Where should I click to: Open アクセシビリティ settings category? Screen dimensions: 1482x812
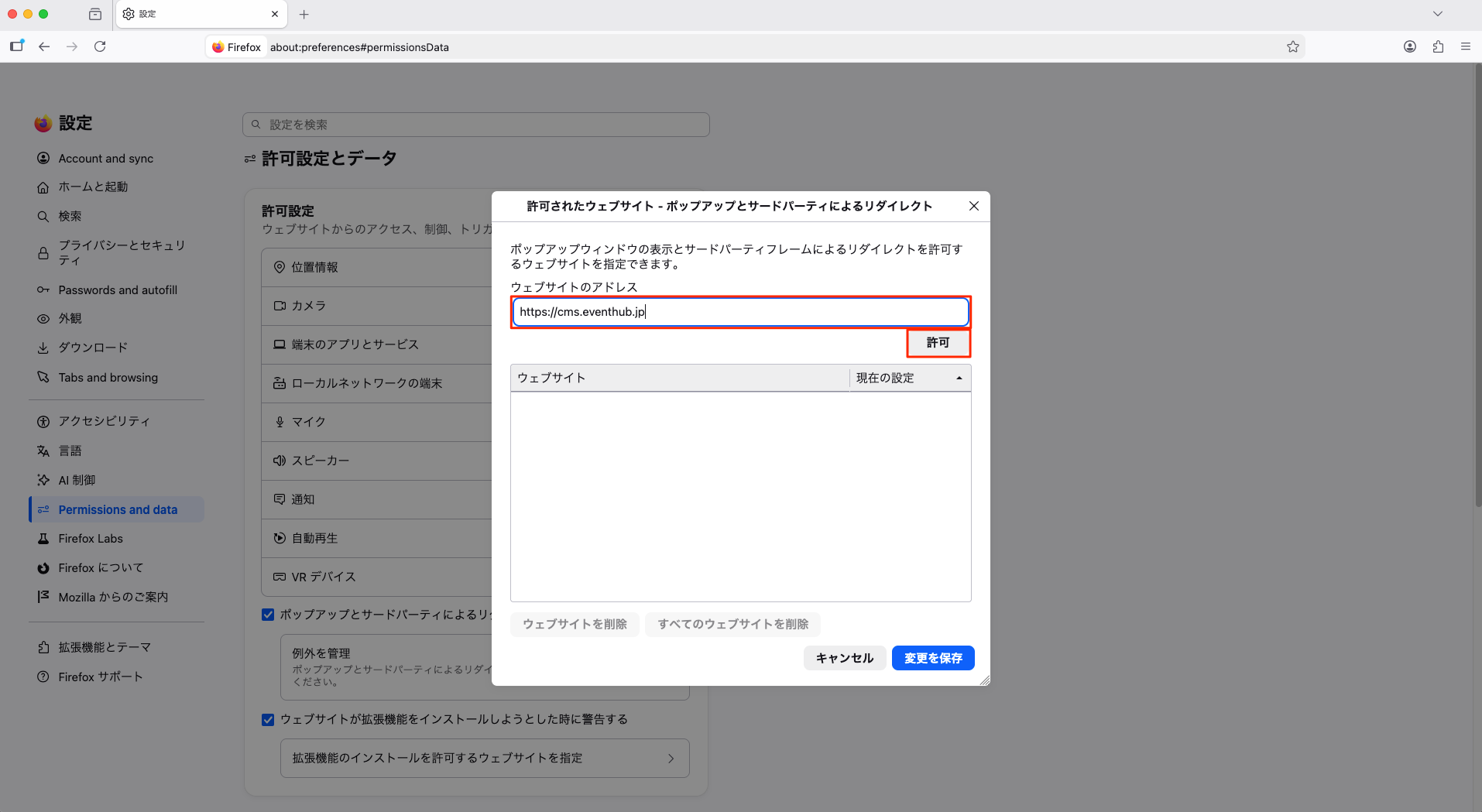click(117, 421)
